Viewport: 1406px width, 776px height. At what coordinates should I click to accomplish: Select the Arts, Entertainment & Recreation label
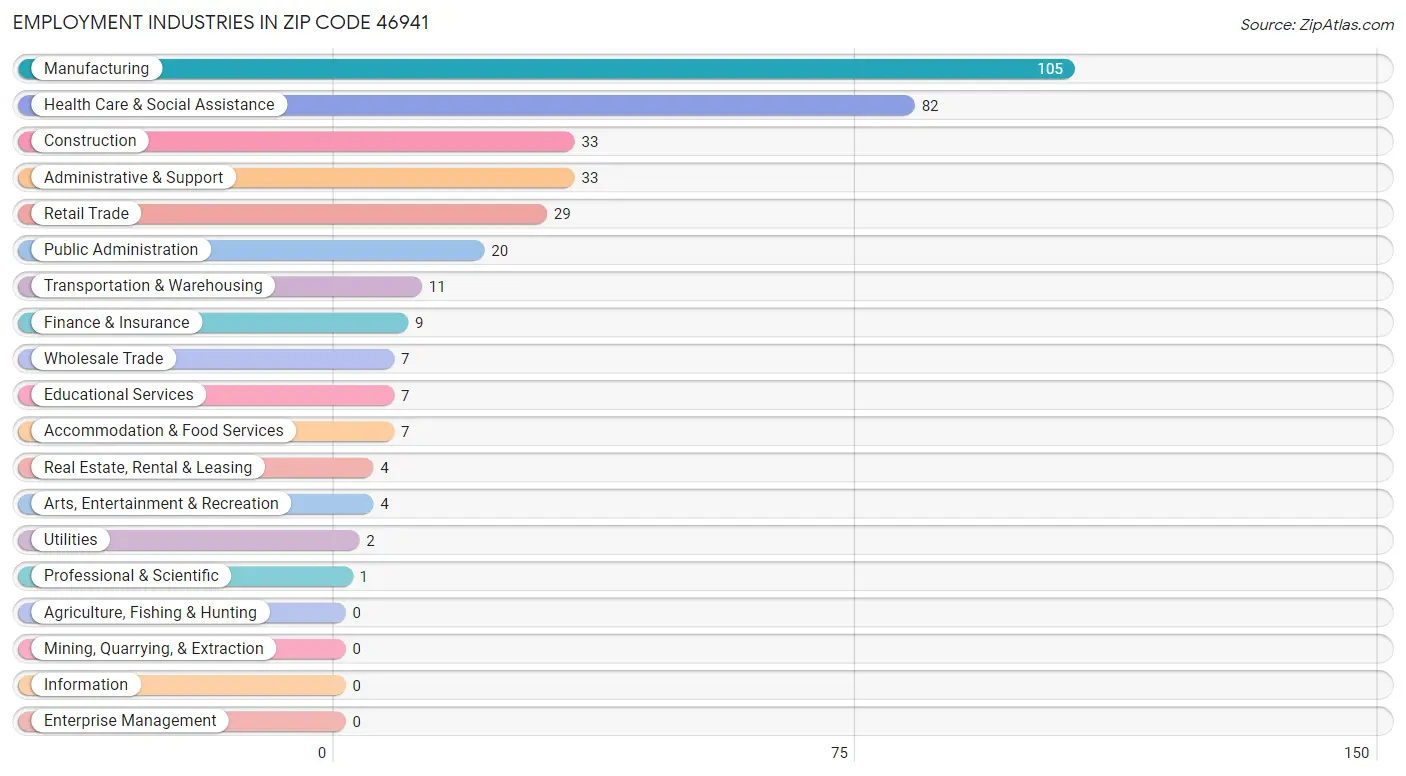pyautogui.click(x=161, y=503)
